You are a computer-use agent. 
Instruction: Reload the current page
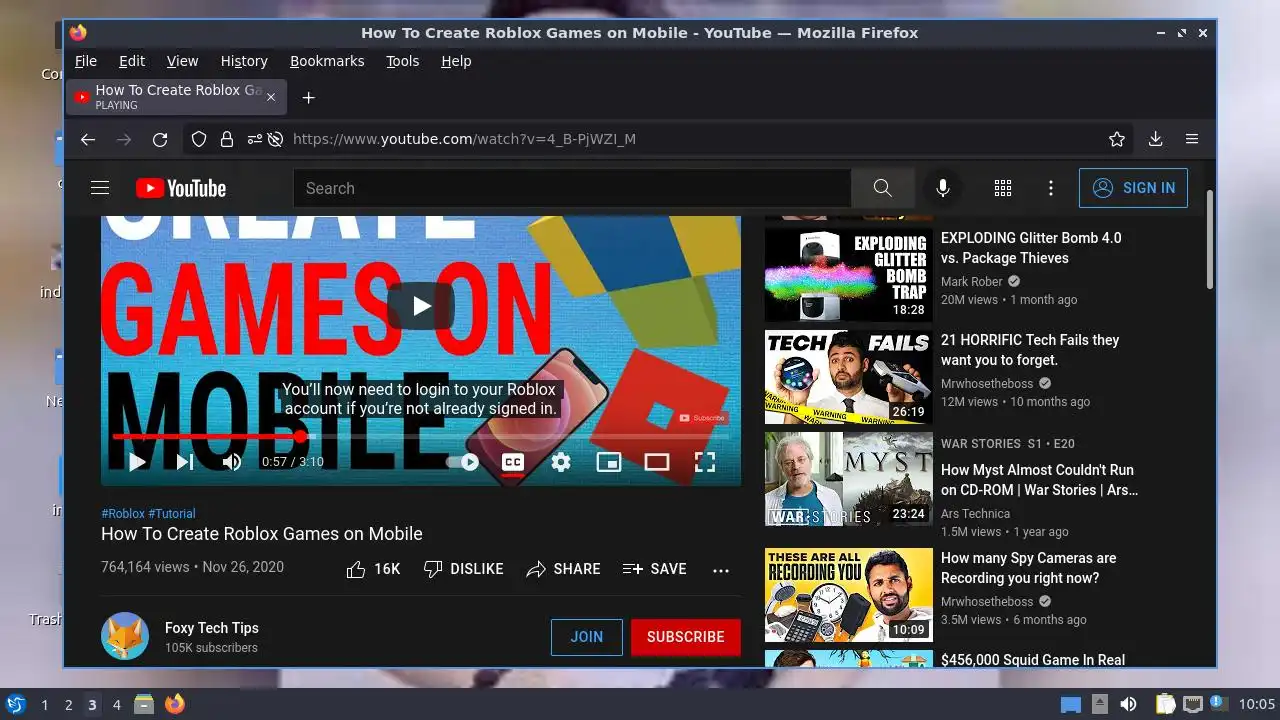click(160, 139)
